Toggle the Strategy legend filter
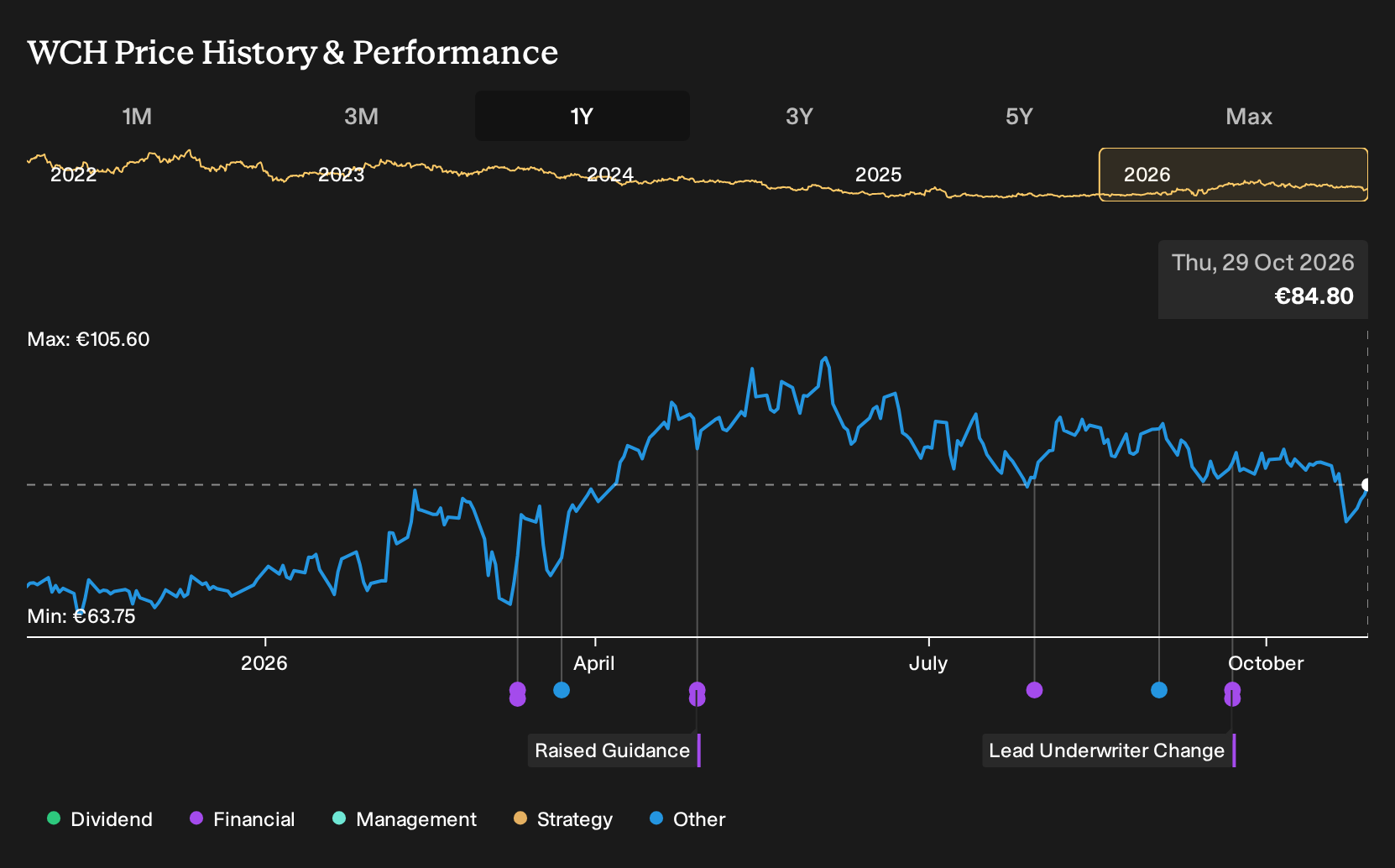The width and height of the screenshot is (1395, 868). tap(563, 819)
